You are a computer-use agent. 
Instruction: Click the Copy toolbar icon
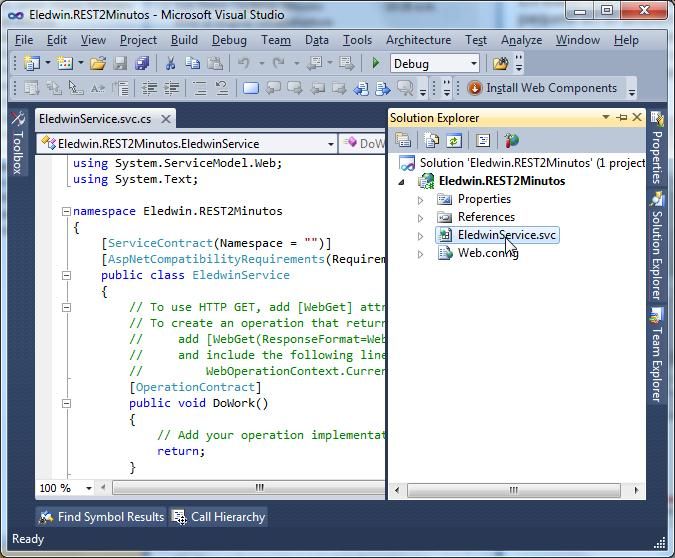click(192, 64)
